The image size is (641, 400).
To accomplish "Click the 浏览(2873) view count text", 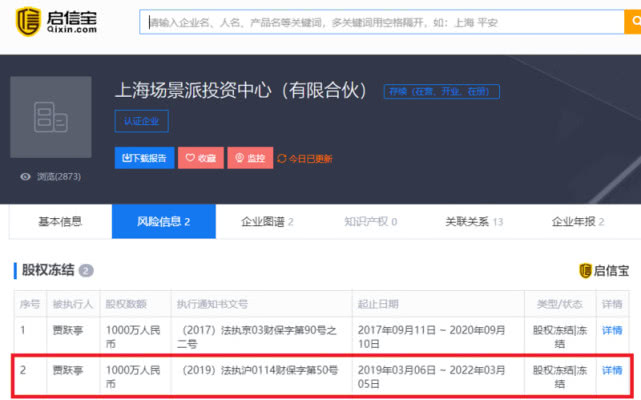I will click(59, 177).
